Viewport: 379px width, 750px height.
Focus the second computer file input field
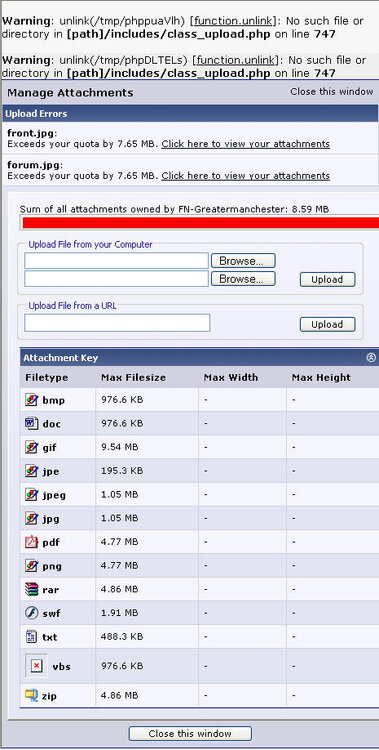coord(117,278)
